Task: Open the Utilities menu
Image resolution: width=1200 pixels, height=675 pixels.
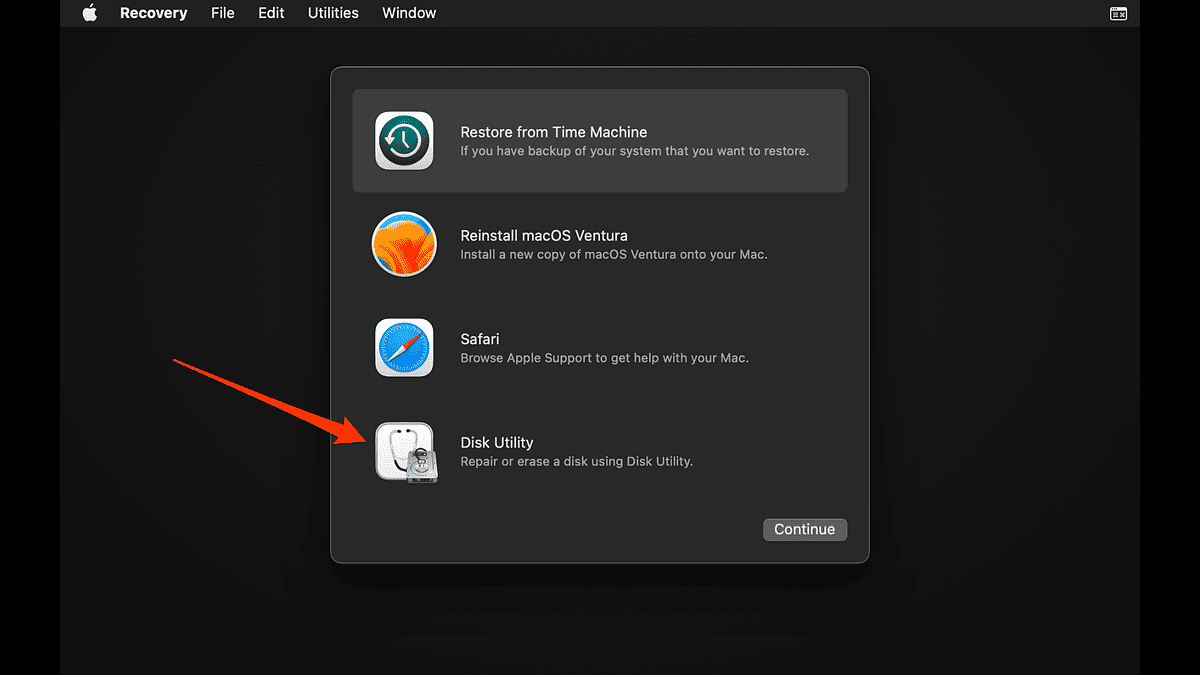Action: click(x=332, y=13)
